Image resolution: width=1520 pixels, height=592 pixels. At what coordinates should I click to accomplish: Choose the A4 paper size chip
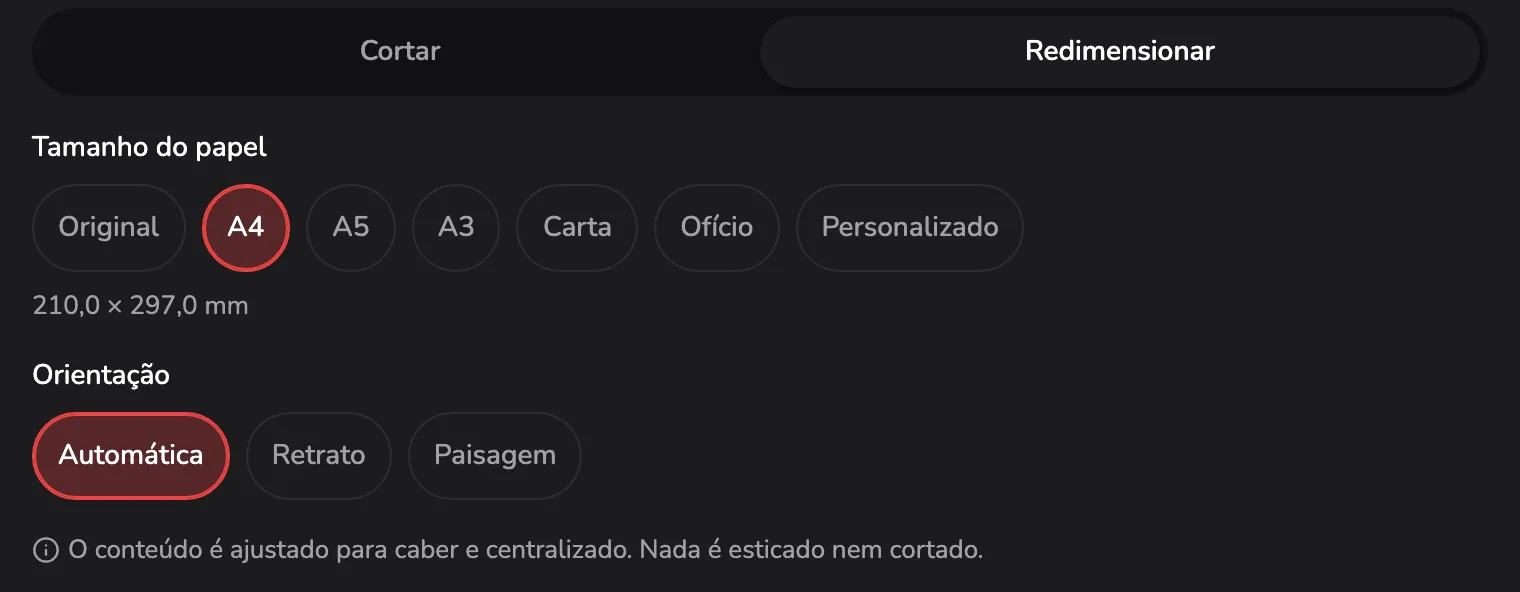point(246,227)
